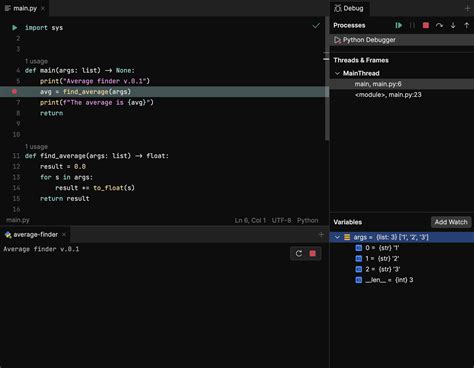The height and width of the screenshot is (368, 474).
Task: Click the Ln 6, Col 1 status entry
Action: click(250, 221)
